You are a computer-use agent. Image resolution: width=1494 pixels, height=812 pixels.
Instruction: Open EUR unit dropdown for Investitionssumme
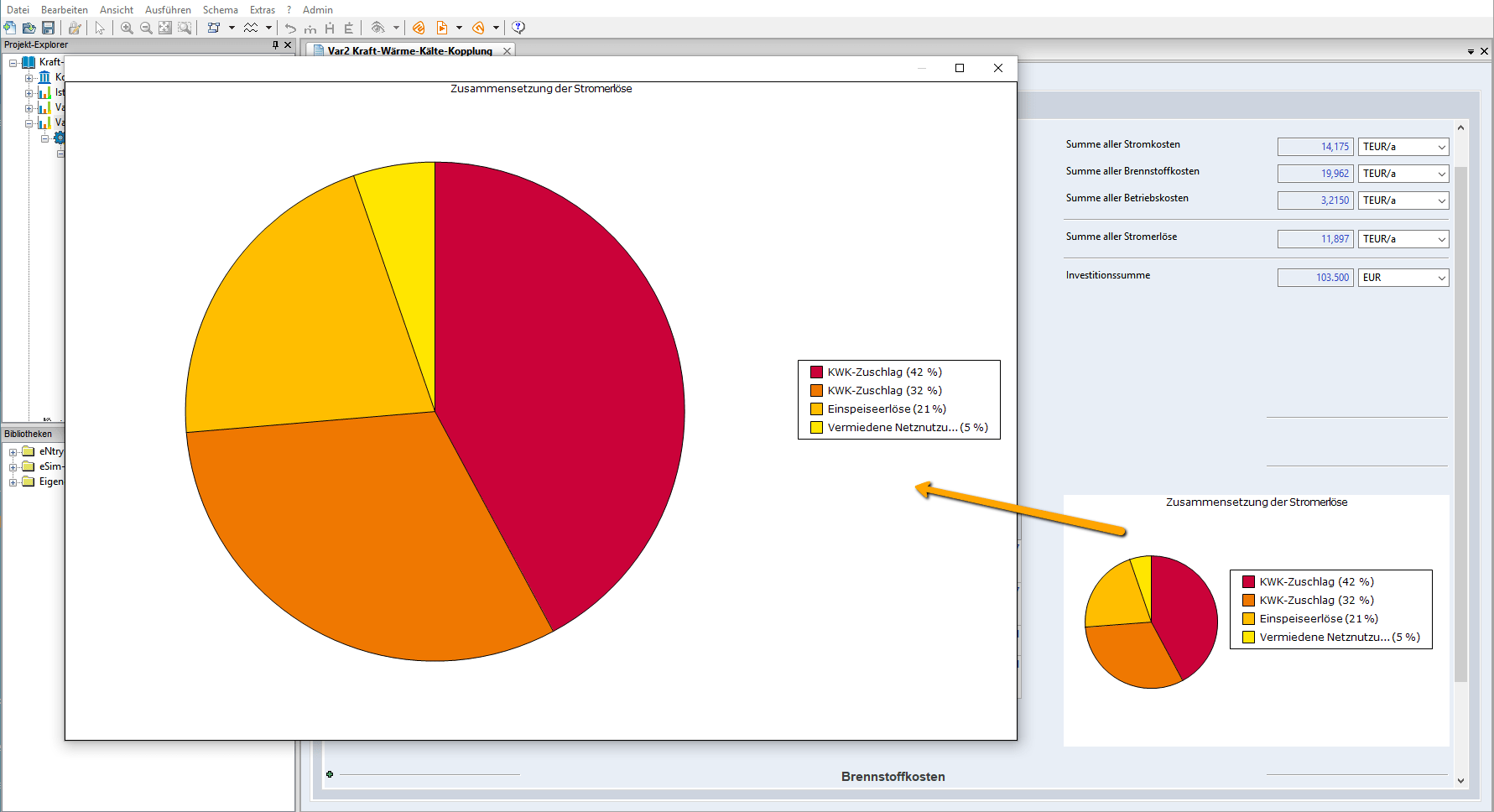(x=1441, y=278)
